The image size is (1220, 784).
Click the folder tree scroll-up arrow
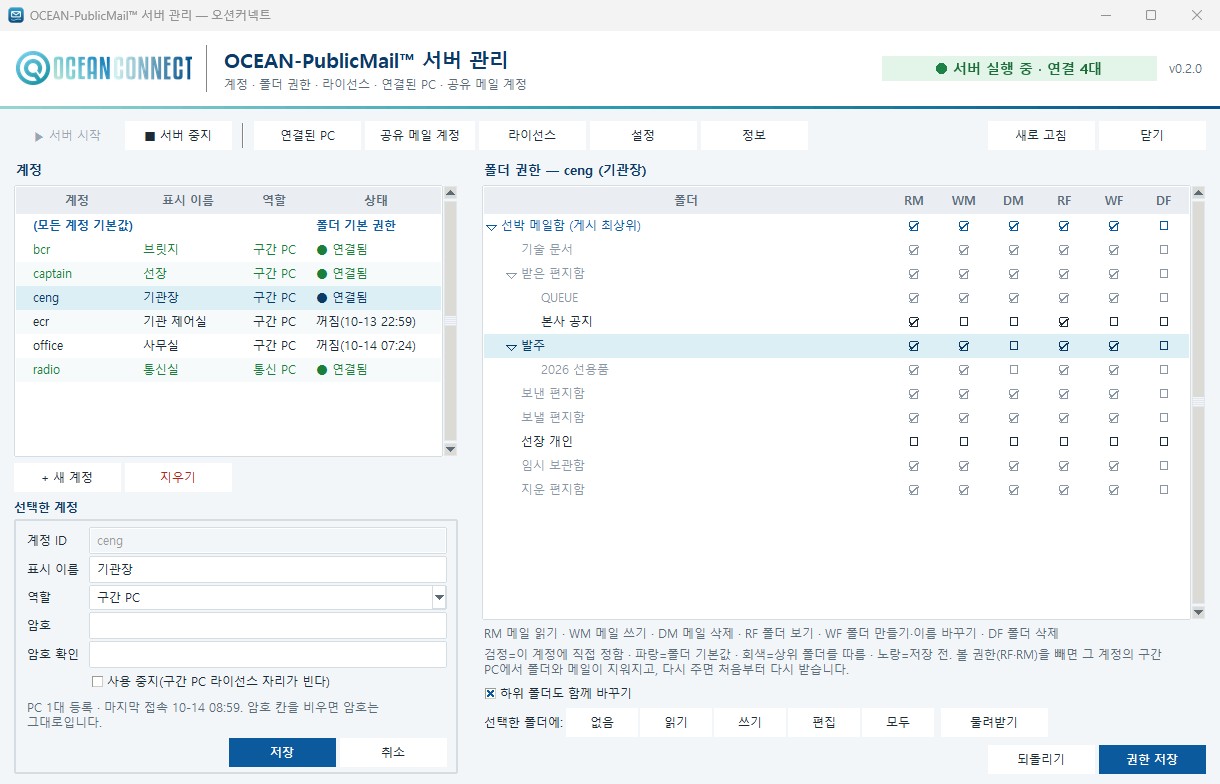pyautogui.click(x=1198, y=193)
